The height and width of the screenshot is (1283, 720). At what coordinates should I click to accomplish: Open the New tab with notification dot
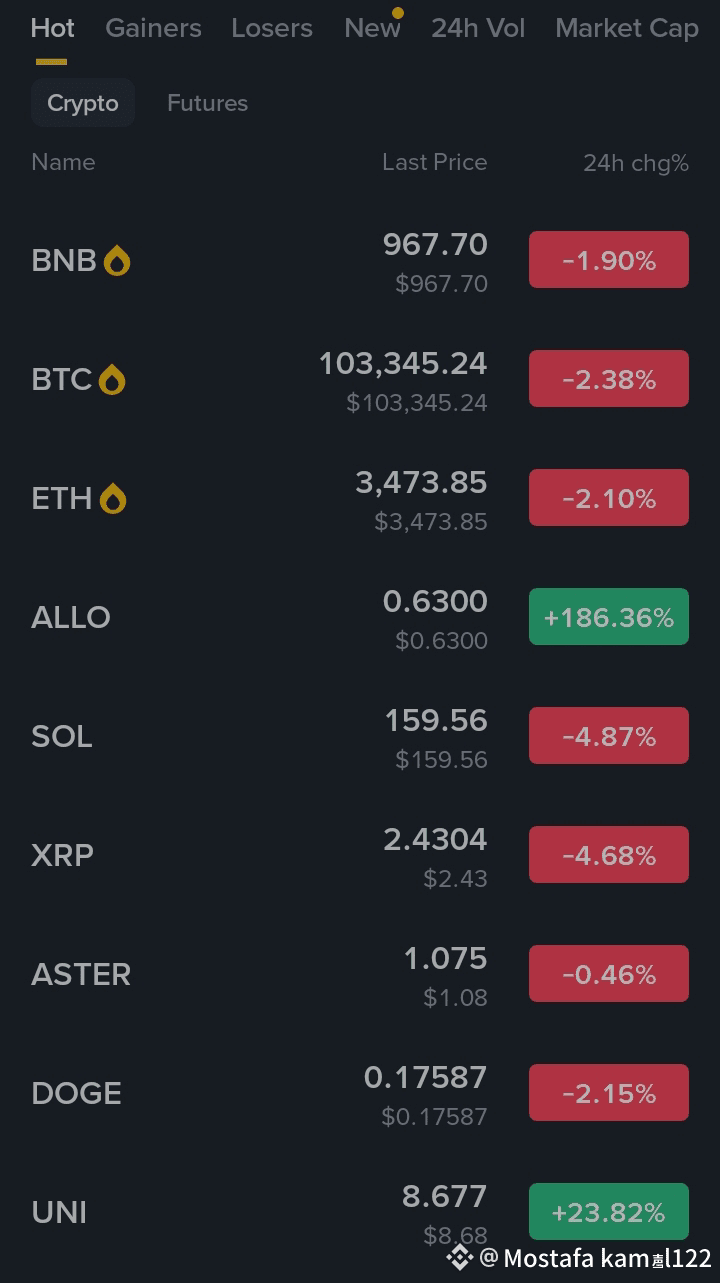point(373,28)
